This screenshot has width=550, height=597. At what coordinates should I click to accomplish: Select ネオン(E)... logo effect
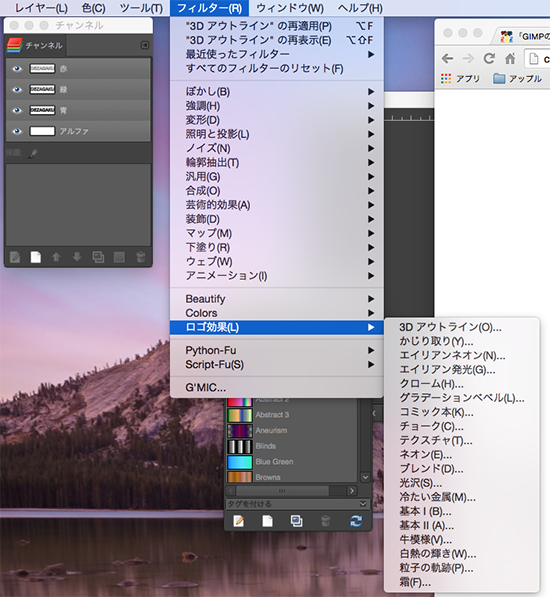pos(462,455)
